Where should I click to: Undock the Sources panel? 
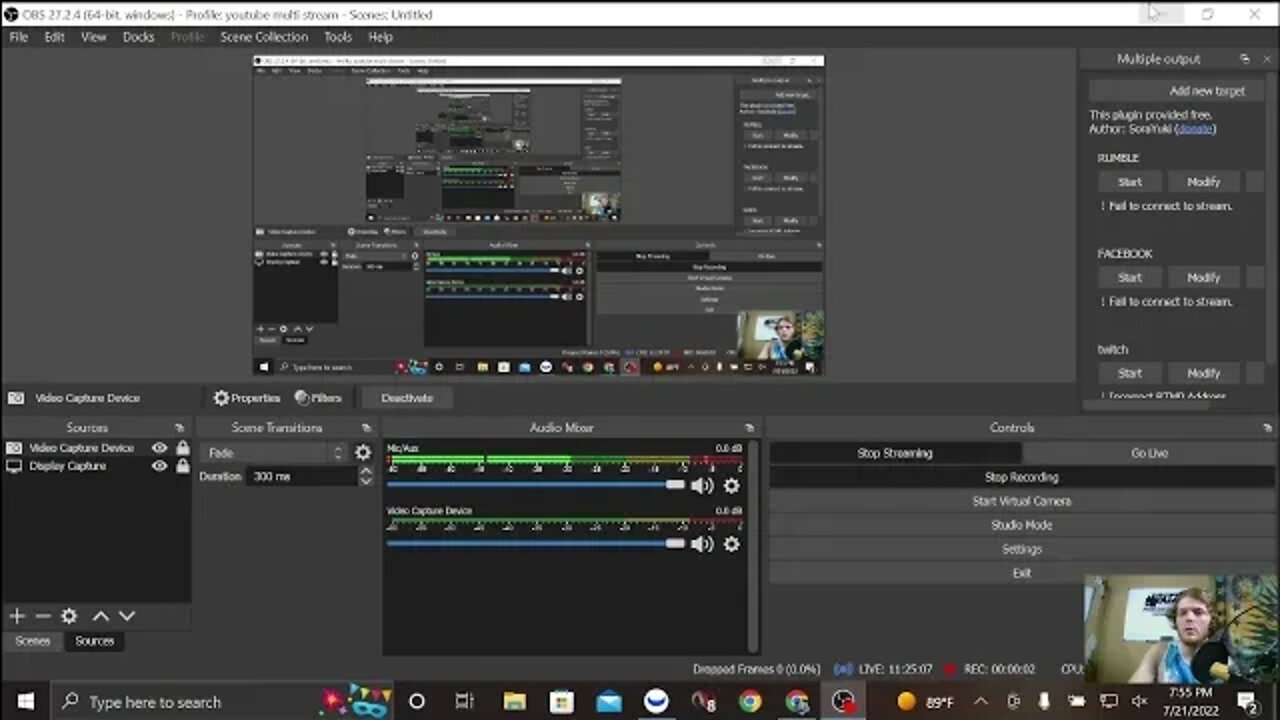[179, 428]
